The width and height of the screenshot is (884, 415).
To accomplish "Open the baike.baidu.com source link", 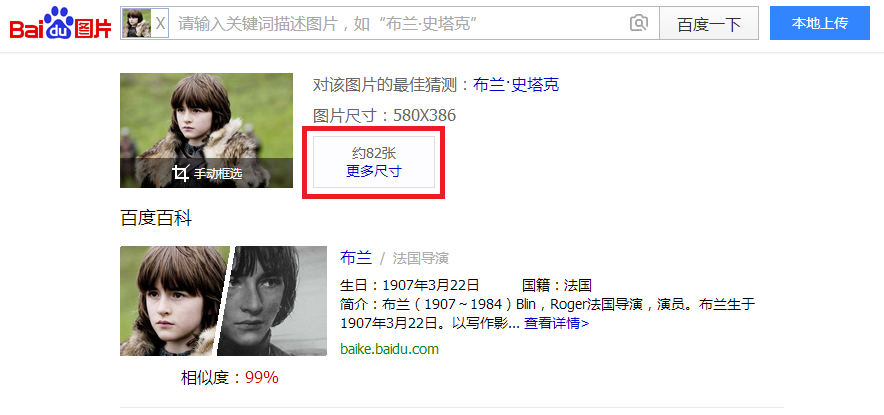I will click(x=390, y=349).
